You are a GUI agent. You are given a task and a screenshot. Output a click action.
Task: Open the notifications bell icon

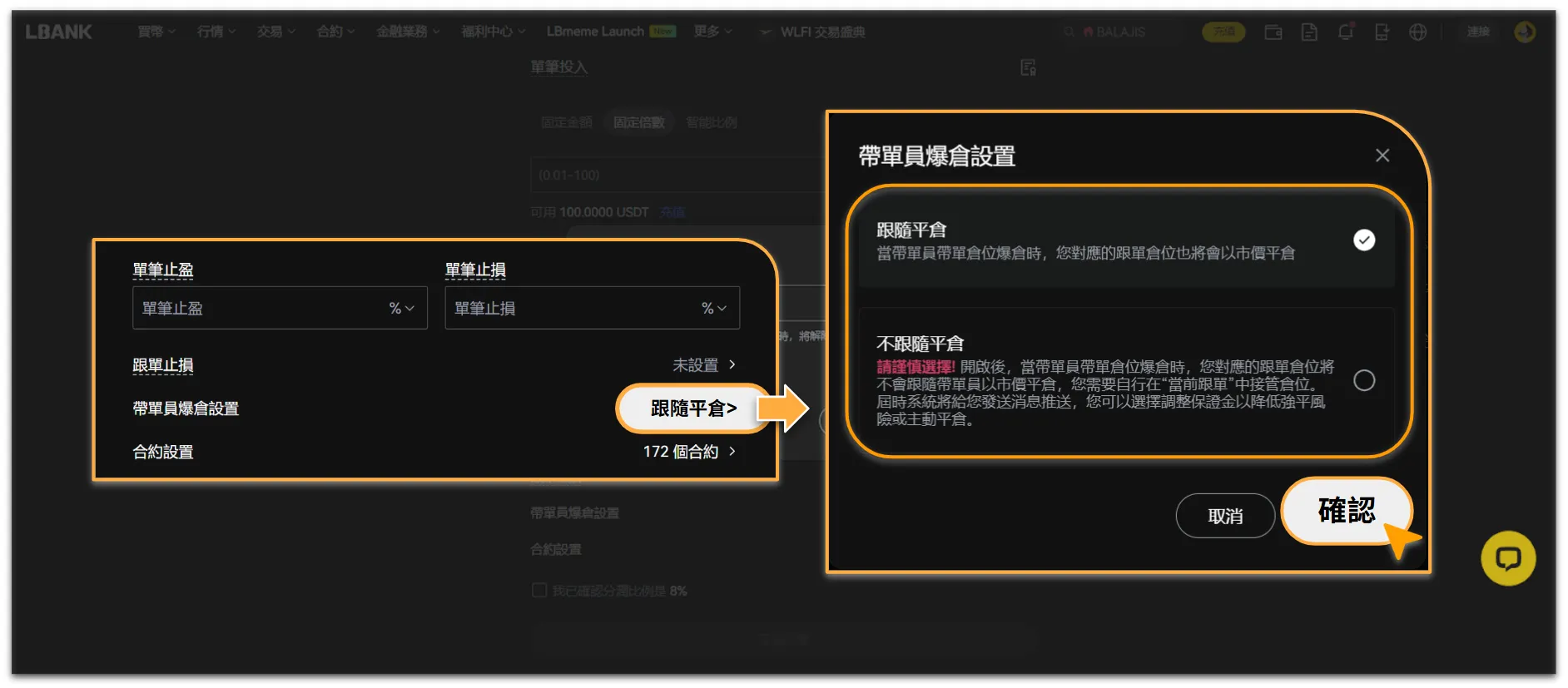point(1345,32)
